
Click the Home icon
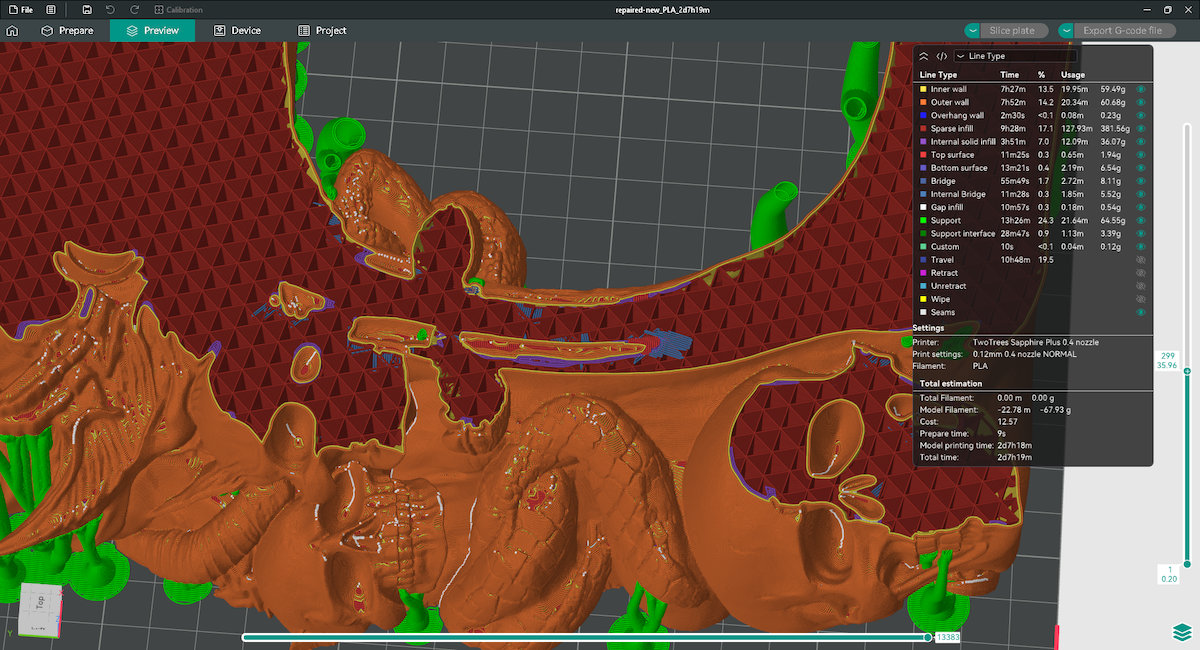coord(12,31)
